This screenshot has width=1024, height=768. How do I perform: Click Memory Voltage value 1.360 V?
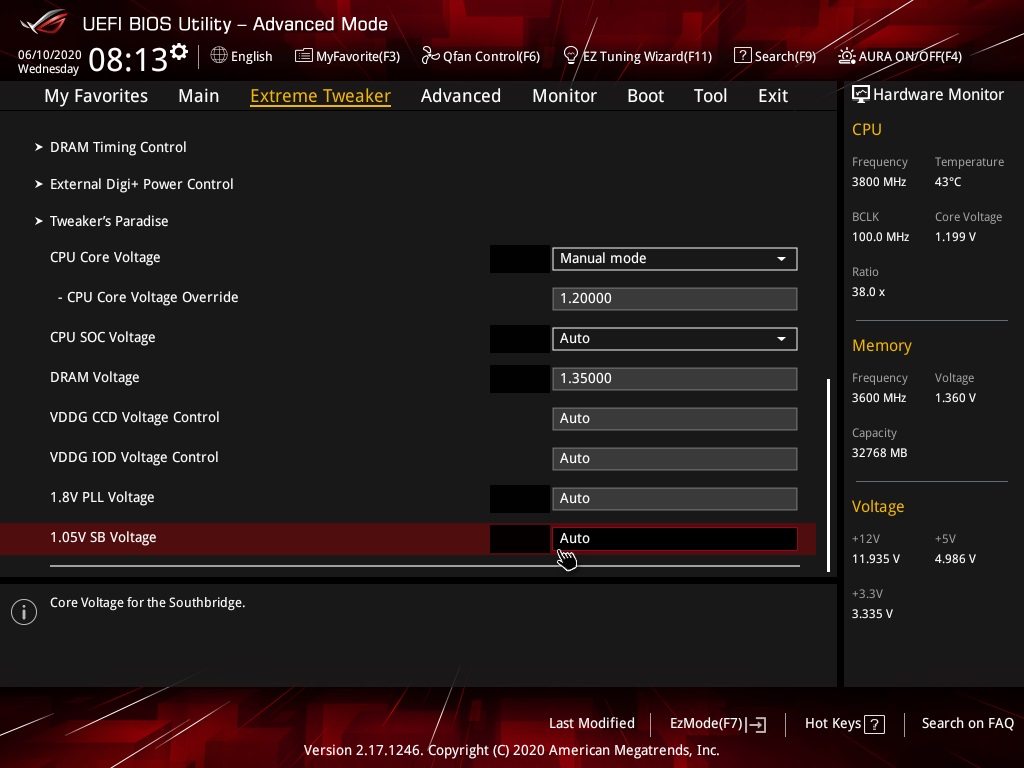tap(955, 397)
